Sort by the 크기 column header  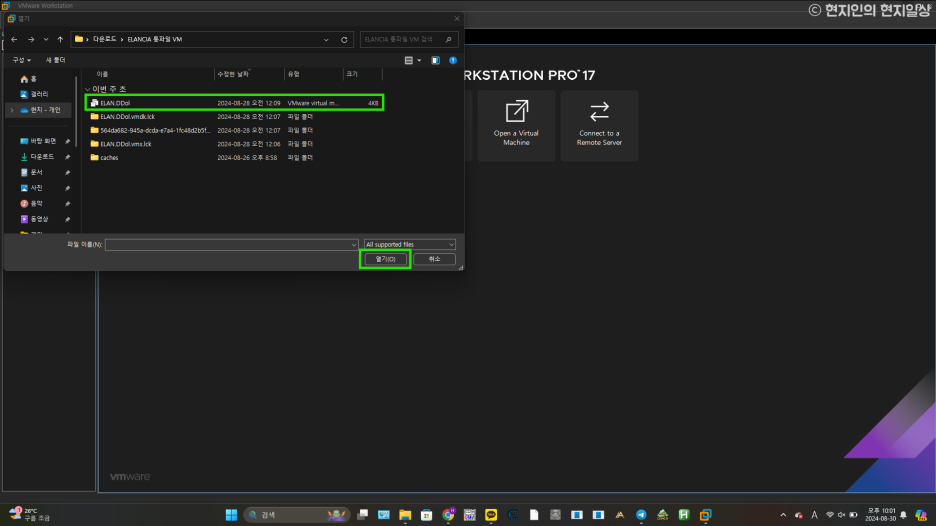[352, 74]
